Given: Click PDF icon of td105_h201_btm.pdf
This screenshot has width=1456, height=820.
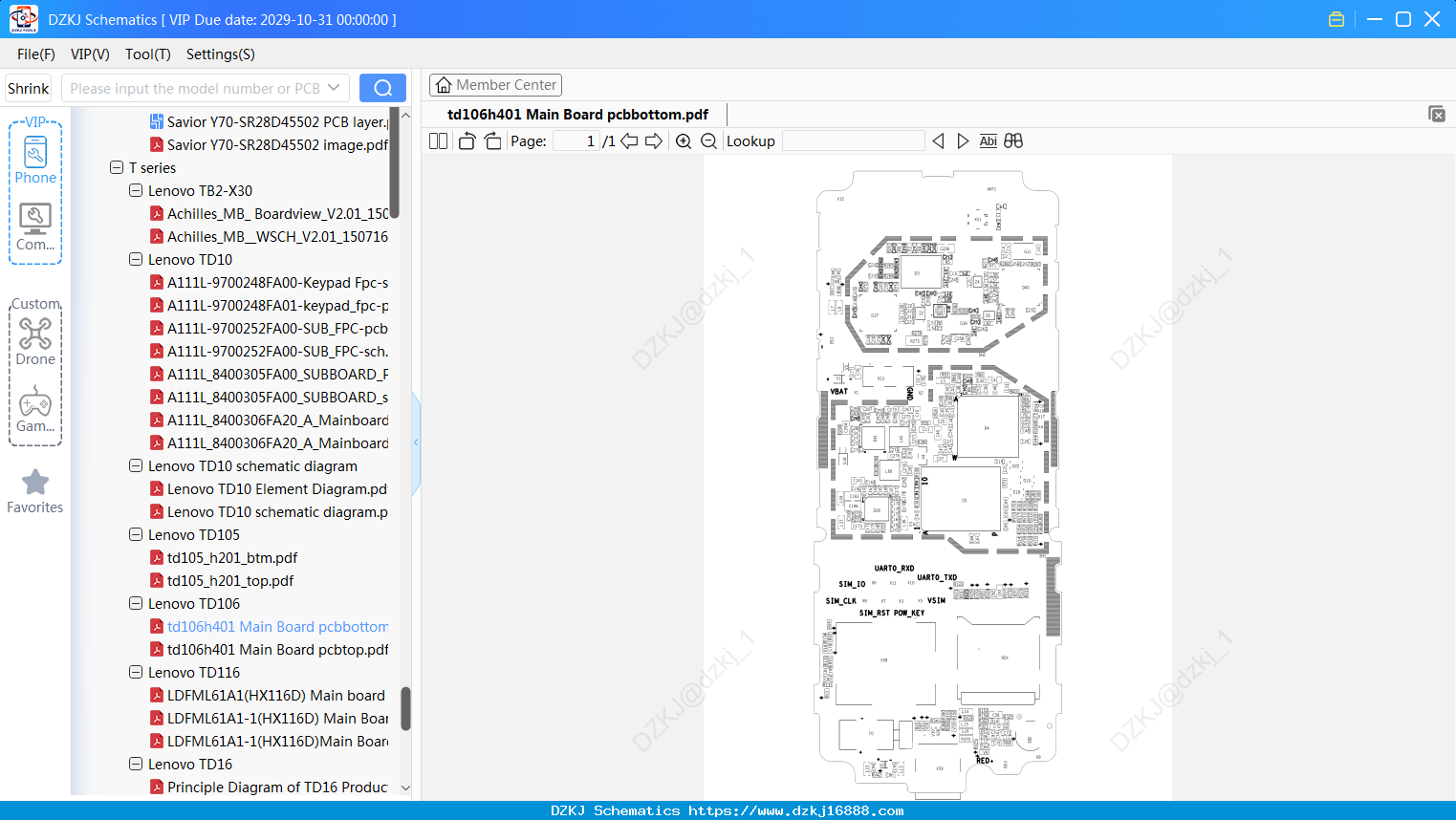Looking at the screenshot, I should click(157, 557).
